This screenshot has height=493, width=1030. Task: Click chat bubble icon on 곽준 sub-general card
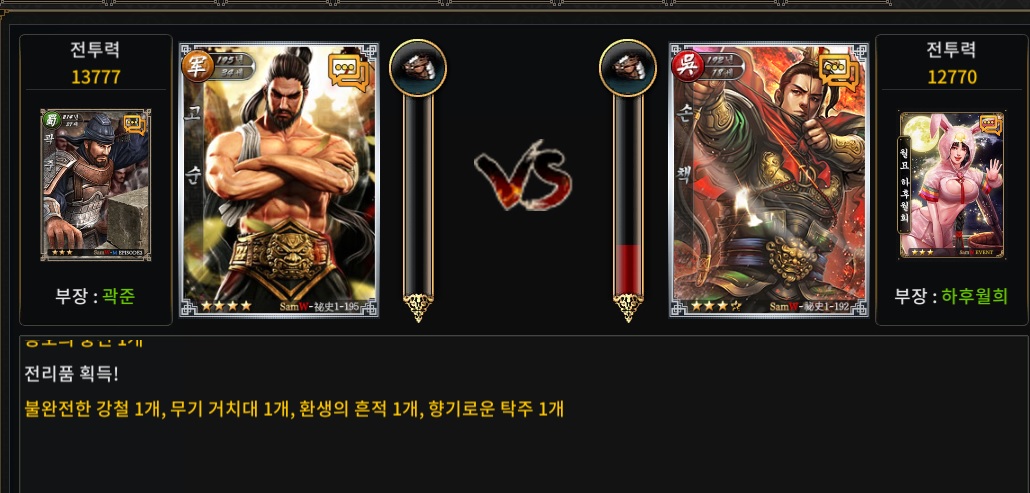pyautogui.click(x=134, y=124)
